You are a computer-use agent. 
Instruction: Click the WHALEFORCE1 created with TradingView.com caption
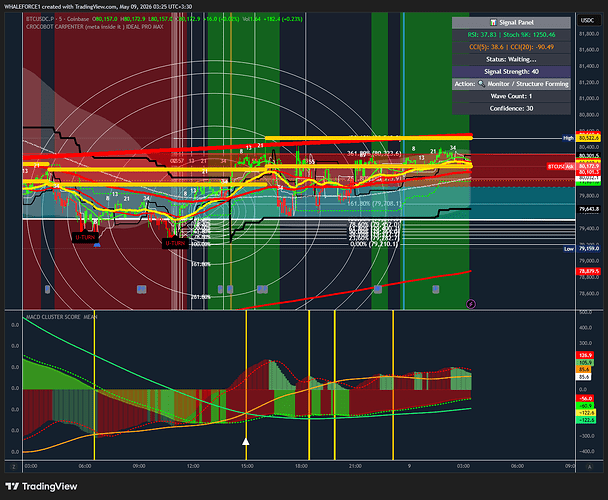[x=98, y=7]
